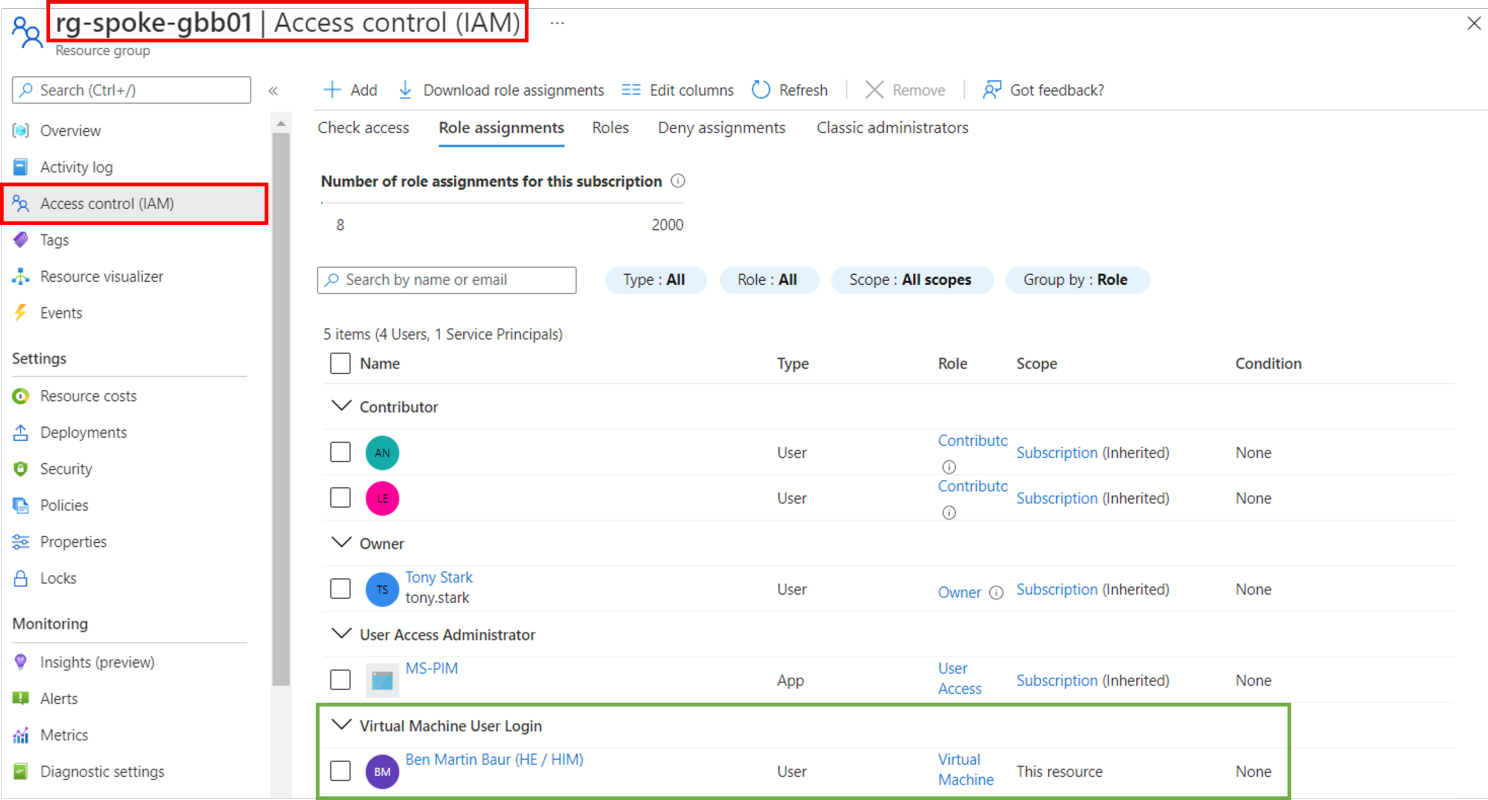Switch to the Check access tab
This screenshot has height=800, width=1488.
click(363, 128)
